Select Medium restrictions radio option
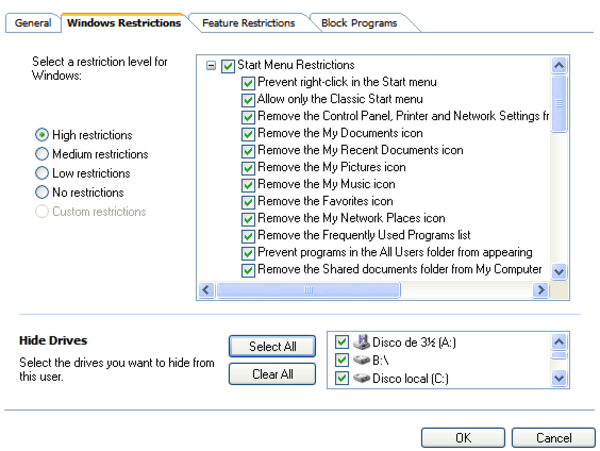 (x=42, y=154)
